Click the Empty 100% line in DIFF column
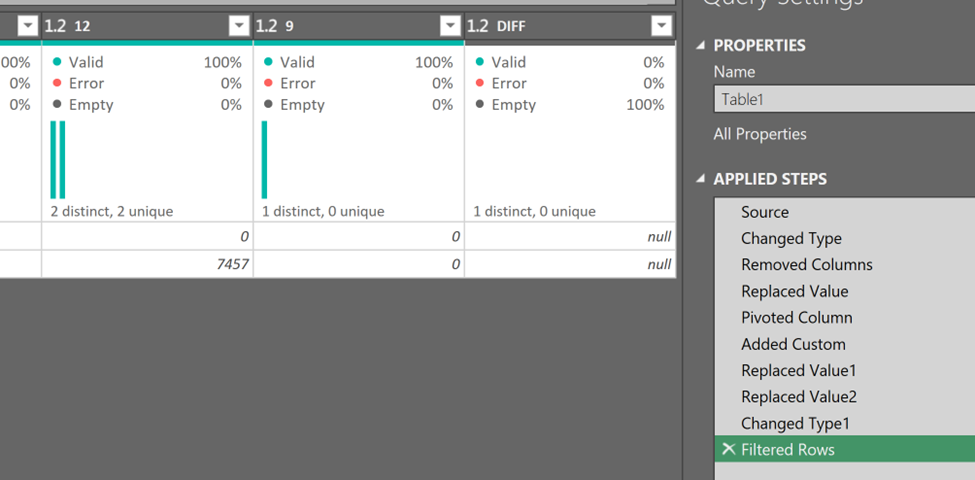975x480 pixels. tap(570, 104)
